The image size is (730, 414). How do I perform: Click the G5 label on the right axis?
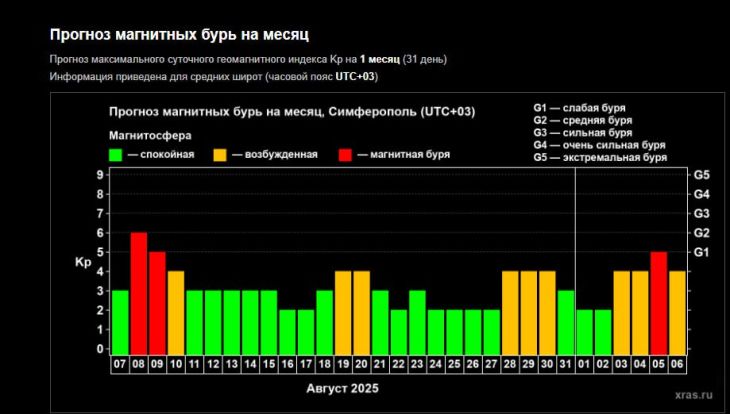(701, 175)
